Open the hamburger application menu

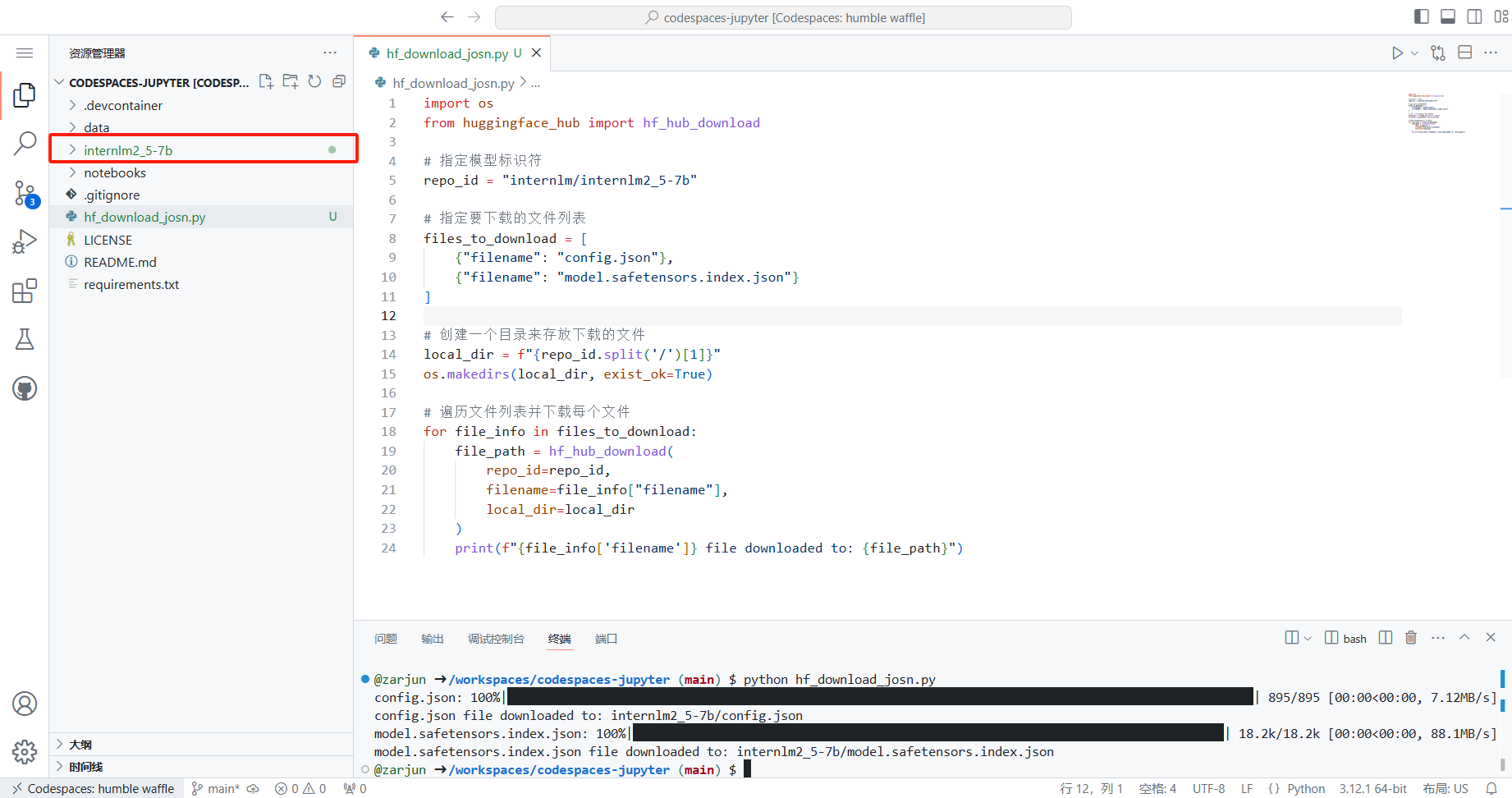(25, 53)
